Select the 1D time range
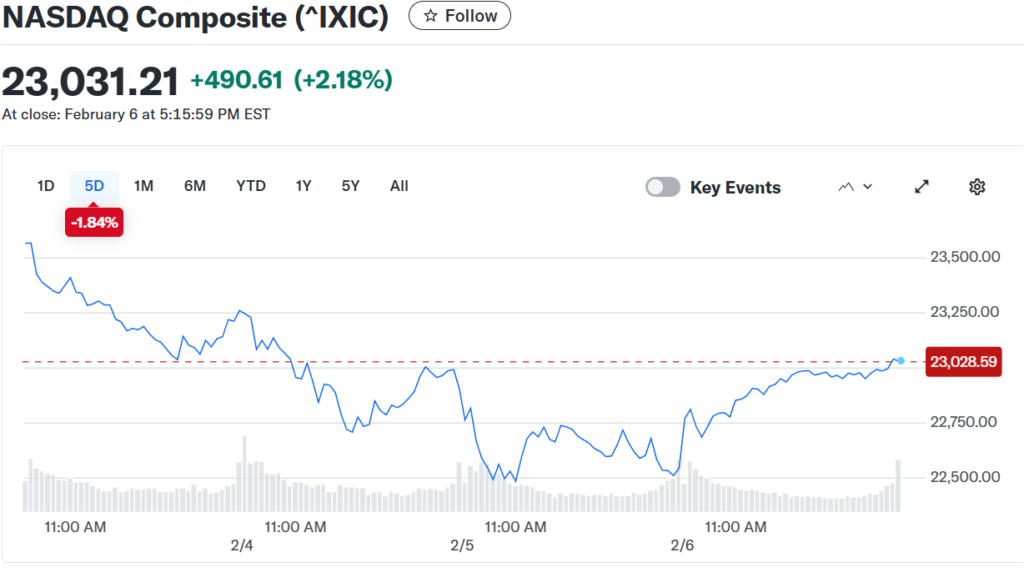Image resolution: width=1024 pixels, height=568 pixels. pos(45,186)
